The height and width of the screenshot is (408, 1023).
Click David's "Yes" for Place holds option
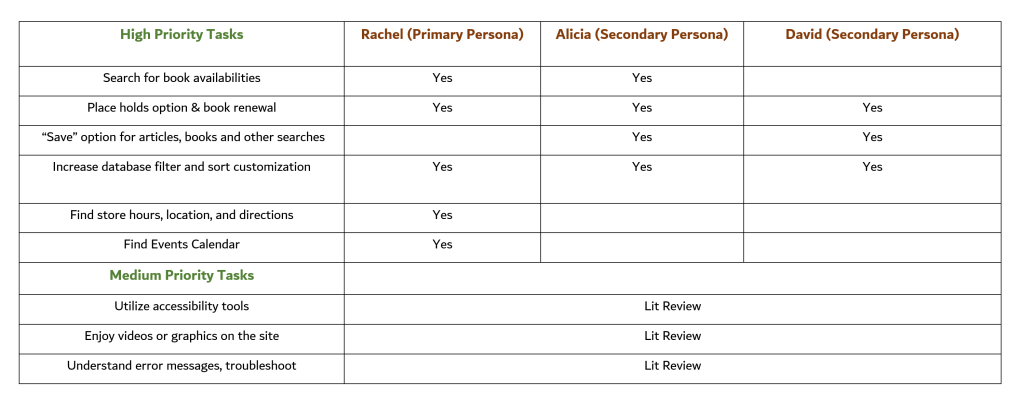point(872,108)
